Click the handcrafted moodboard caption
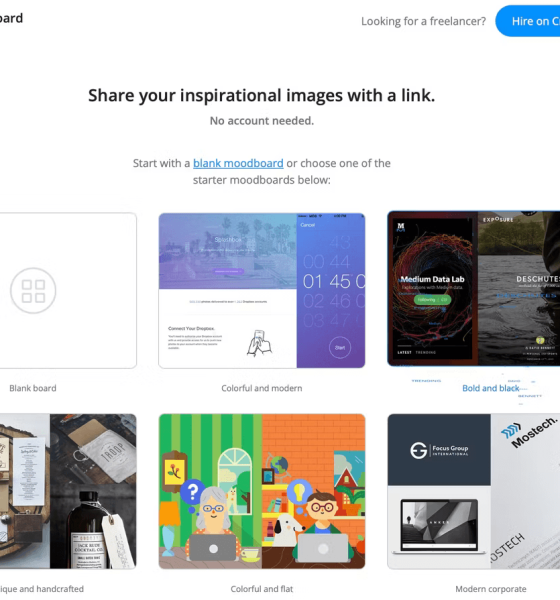The height and width of the screenshot is (600, 560). pyautogui.click(x=42, y=589)
